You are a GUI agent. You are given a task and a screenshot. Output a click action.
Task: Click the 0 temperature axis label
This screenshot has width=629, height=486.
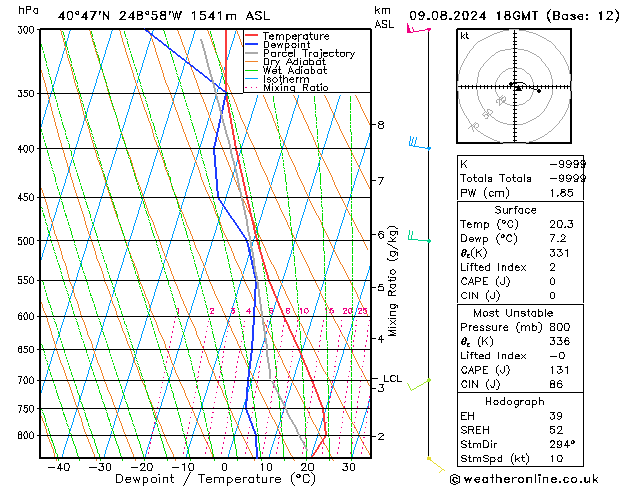point(225,467)
